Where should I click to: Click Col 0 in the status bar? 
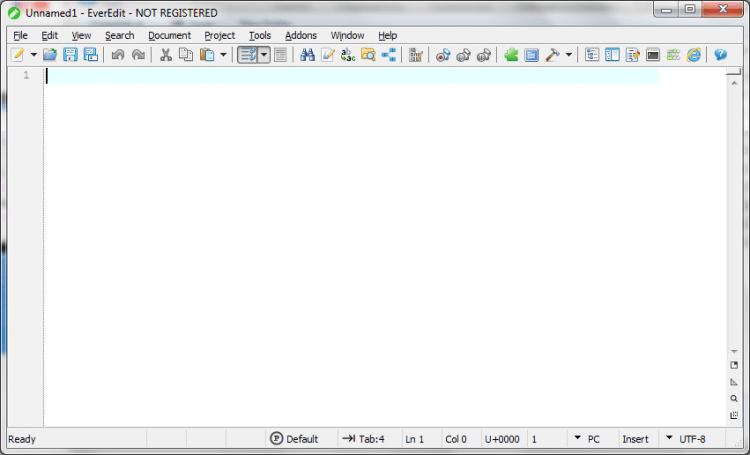(x=455, y=439)
